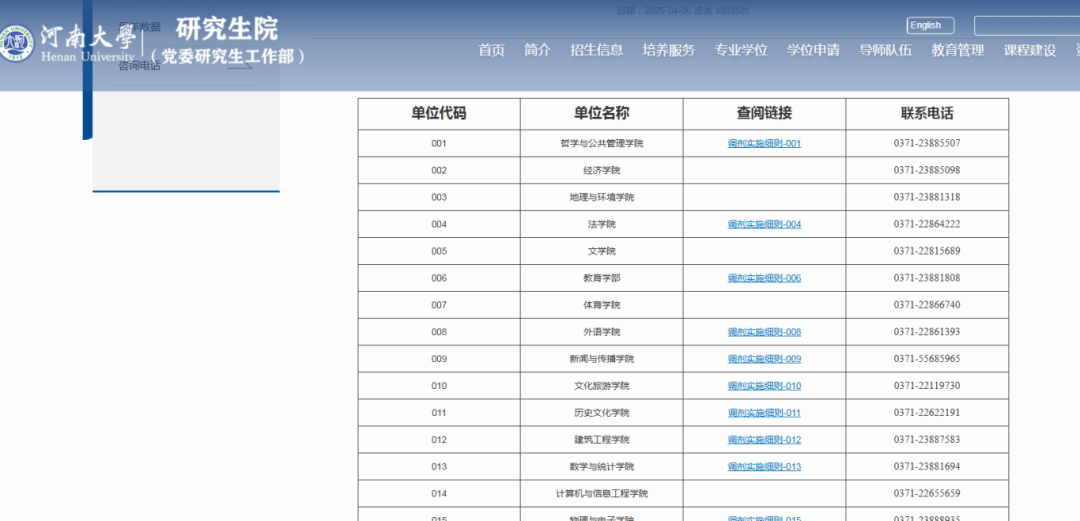Click 调剂实施细则-010 link for 文化旅游学院
The width and height of the screenshot is (1080, 521).
tap(764, 386)
